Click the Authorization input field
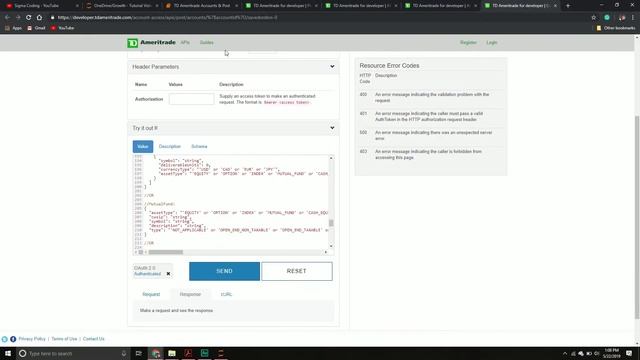The height and width of the screenshot is (360, 640). coord(191,99)
